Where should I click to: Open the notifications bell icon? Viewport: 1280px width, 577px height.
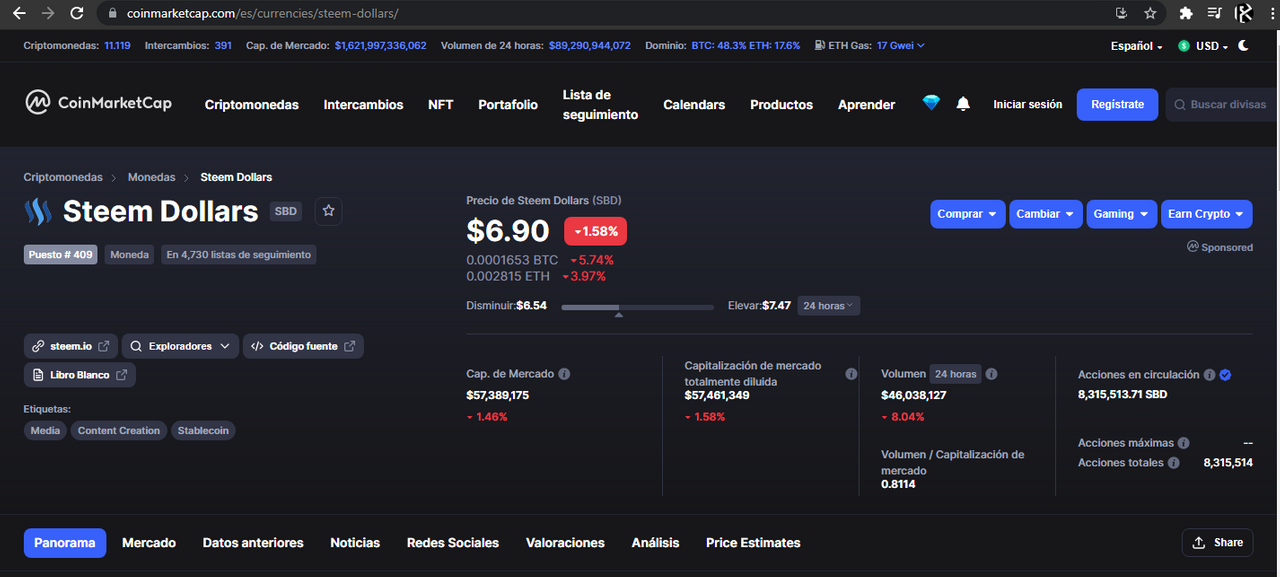click(963, 104)
